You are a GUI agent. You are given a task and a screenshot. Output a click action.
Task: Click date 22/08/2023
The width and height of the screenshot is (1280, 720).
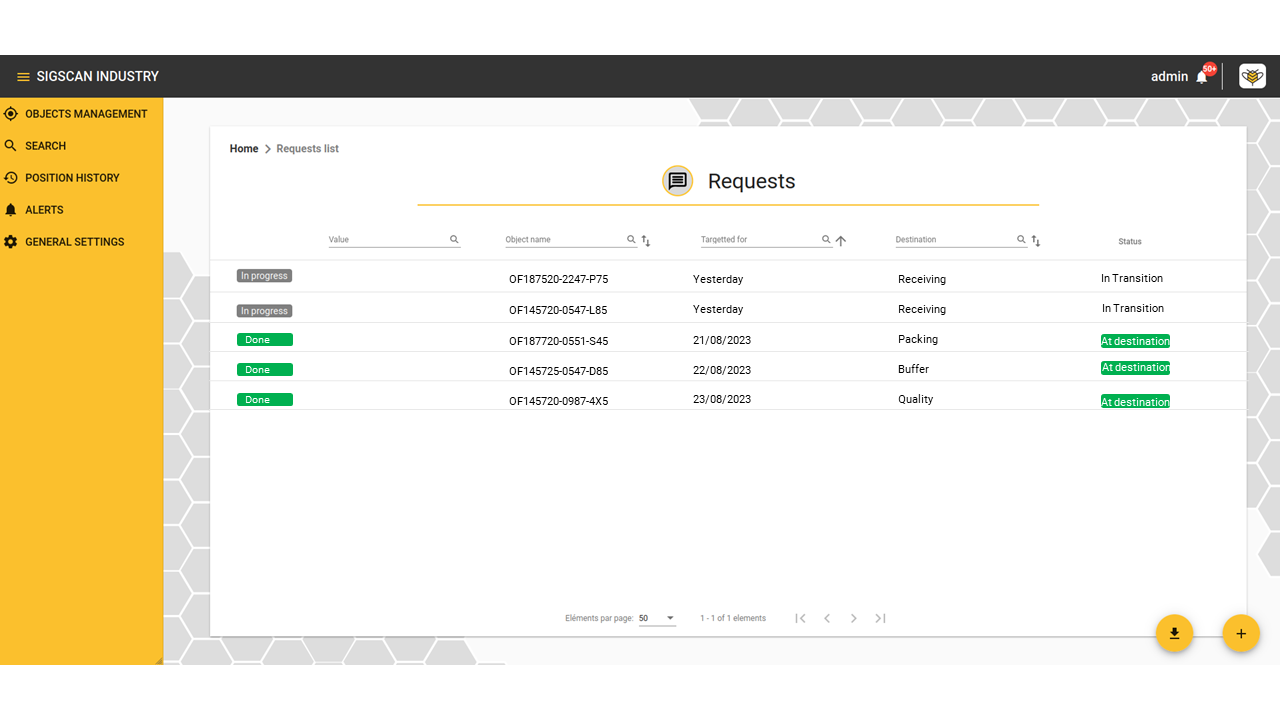point(722,370)
